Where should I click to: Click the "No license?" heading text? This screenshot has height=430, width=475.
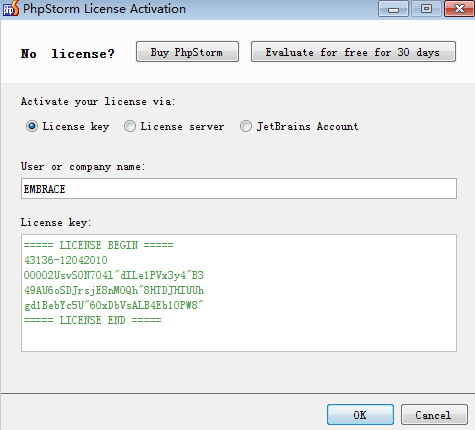[x=68, y=54]
